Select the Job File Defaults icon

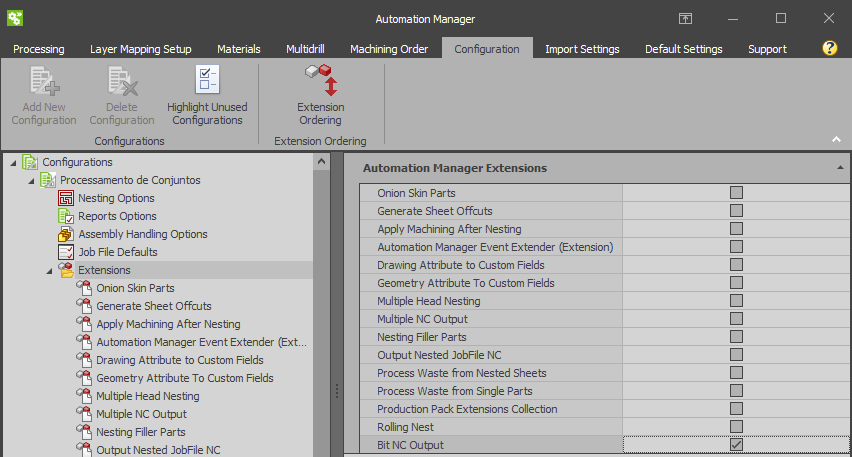67,252
